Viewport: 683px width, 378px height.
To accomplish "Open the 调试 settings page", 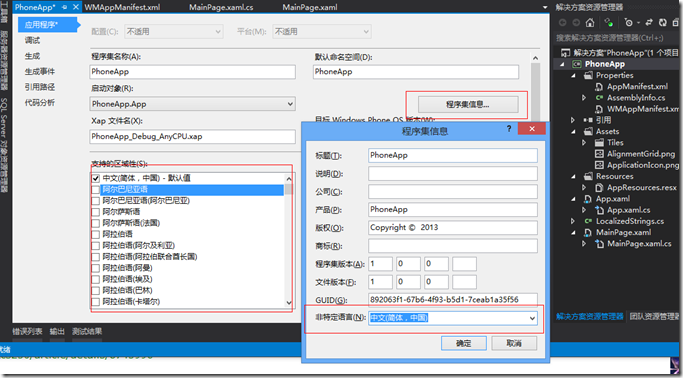I will (32, 40).
